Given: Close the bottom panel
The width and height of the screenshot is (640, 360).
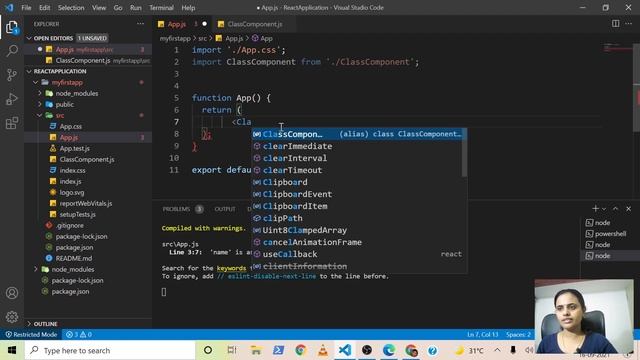Looking at the screenshot, I should (629, 209).
